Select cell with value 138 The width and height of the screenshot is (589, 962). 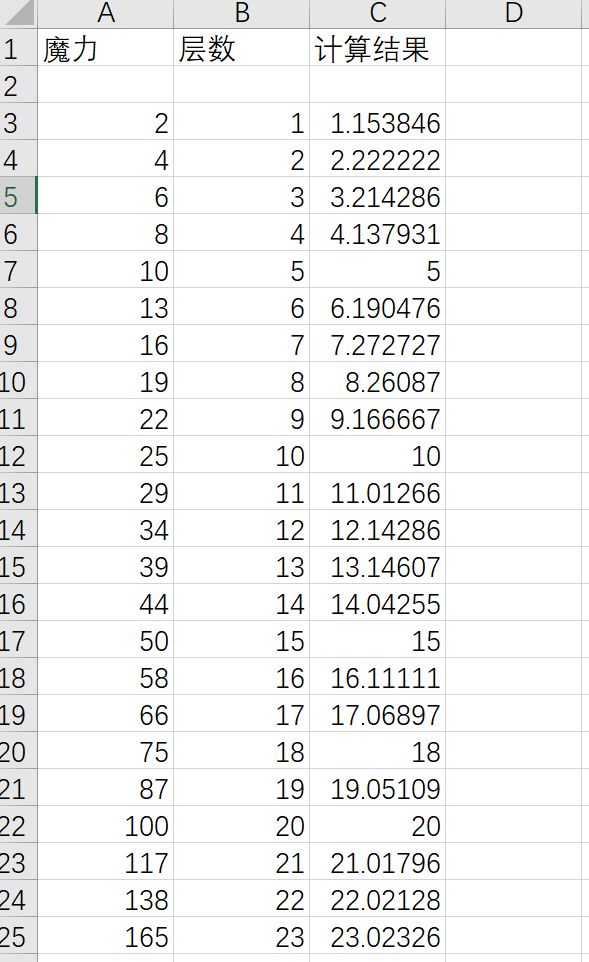(106, 899)
